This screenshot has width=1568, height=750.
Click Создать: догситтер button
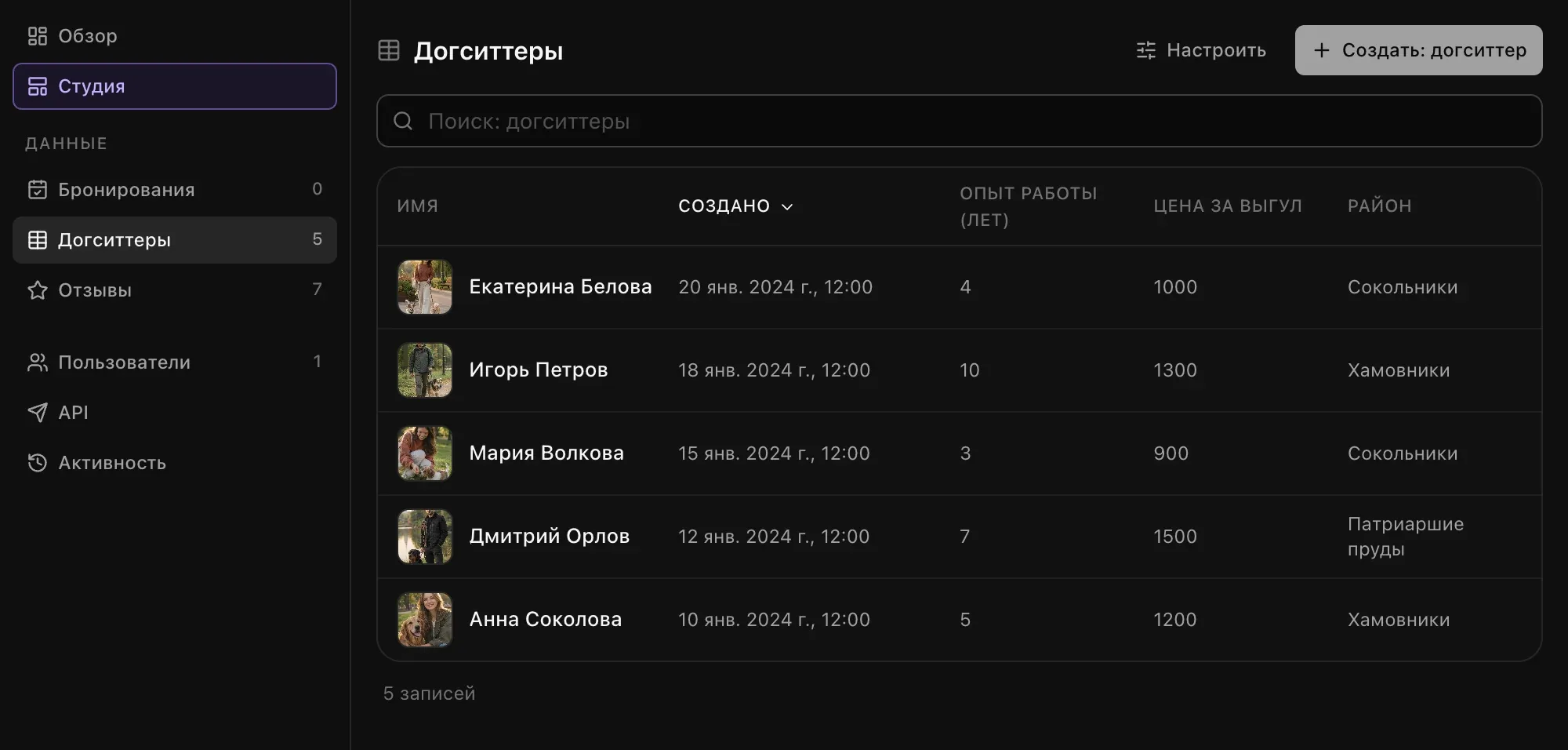tap(1418, 50)
